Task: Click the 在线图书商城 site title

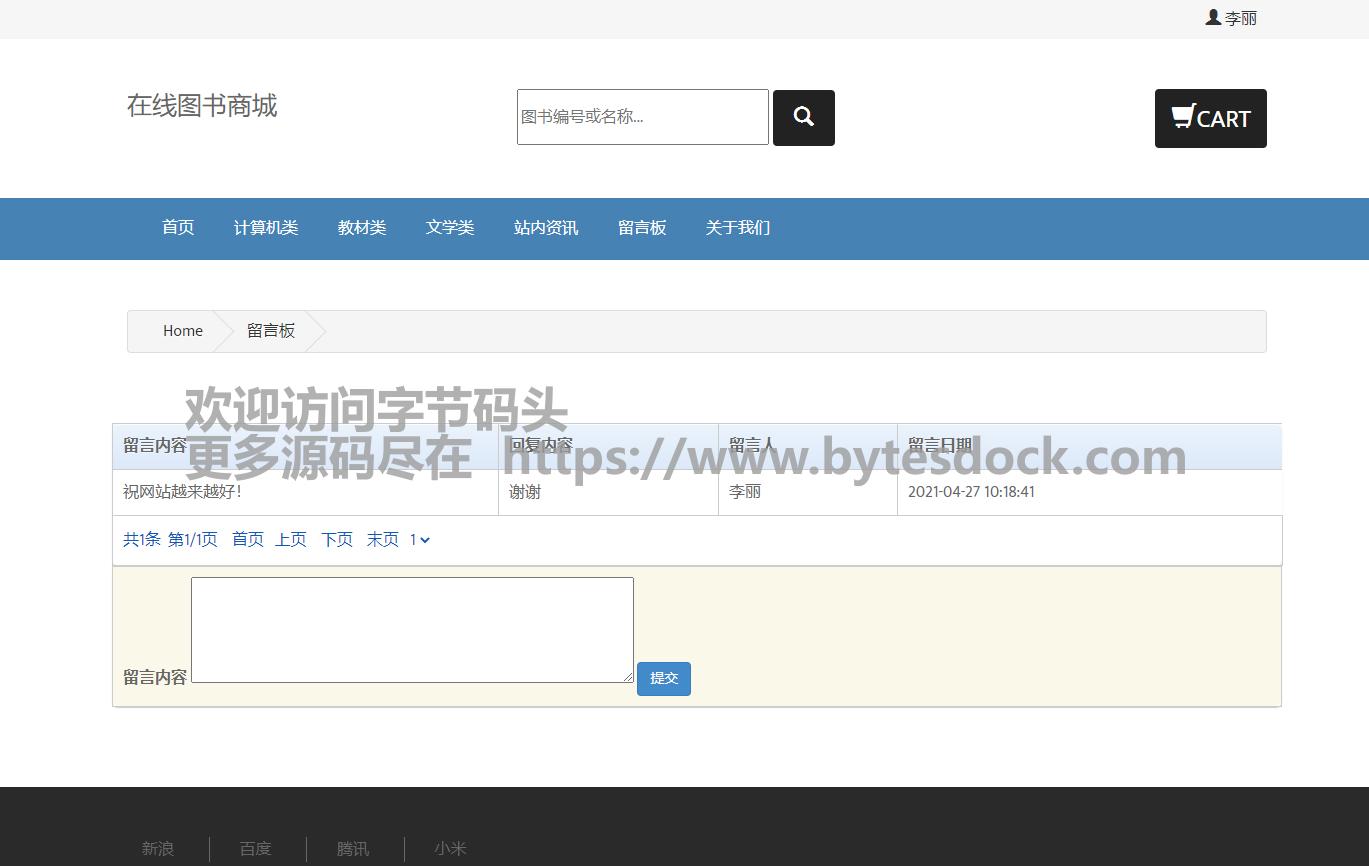Action: pyautogui.click(x=202, y=106)
